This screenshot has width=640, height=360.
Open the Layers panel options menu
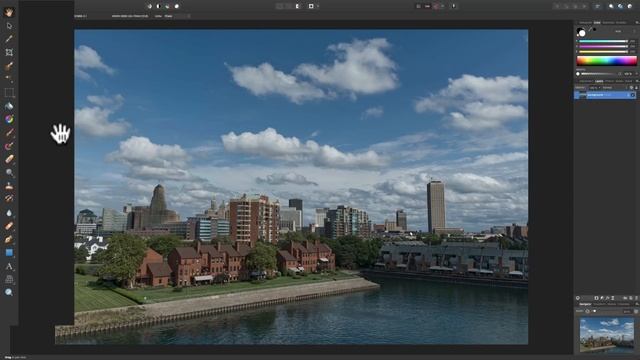click(637, 81)
